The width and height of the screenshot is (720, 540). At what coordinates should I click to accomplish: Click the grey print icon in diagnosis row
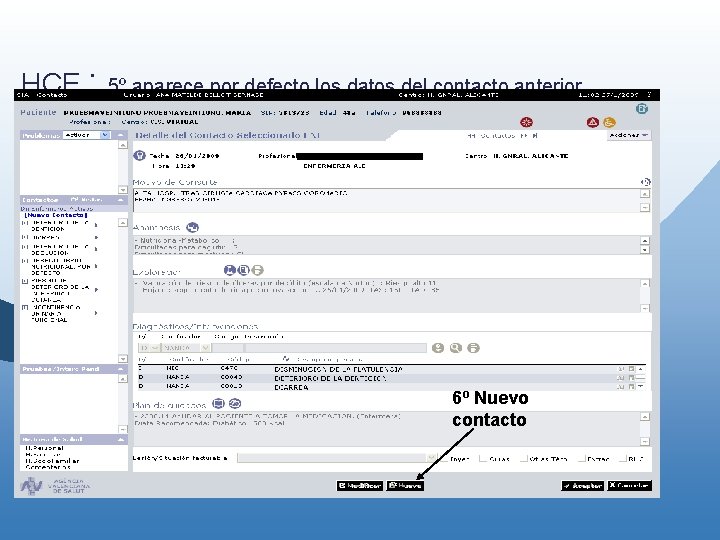click(x=473, y=348)
